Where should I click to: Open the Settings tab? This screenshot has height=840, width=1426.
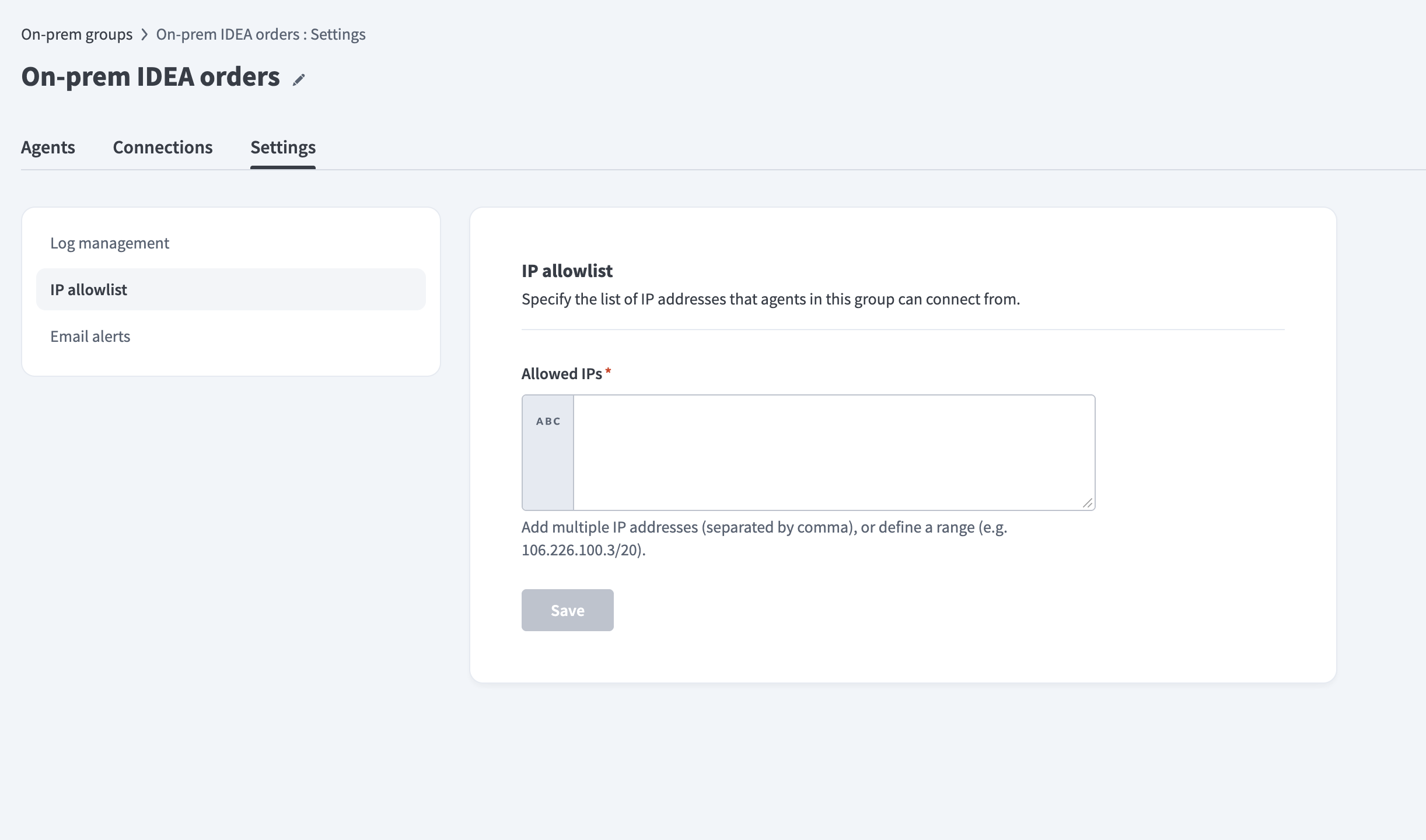click(283, 148)
